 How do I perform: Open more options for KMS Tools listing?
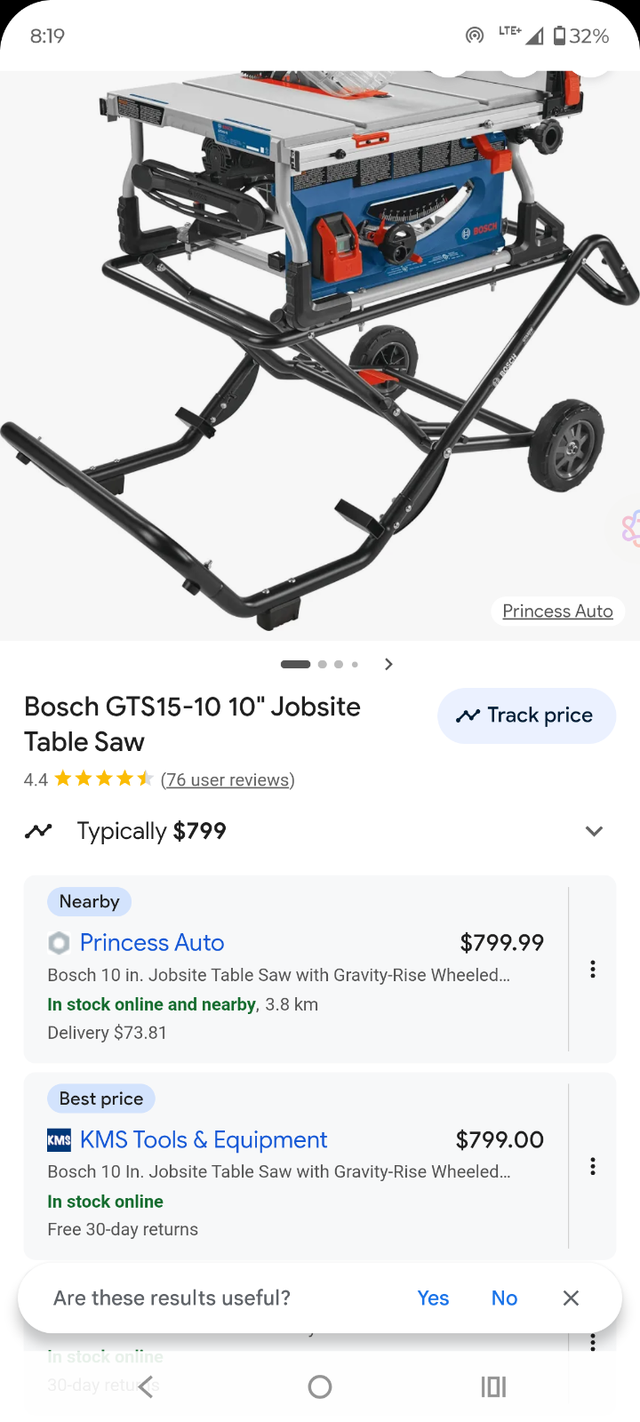593,1166
